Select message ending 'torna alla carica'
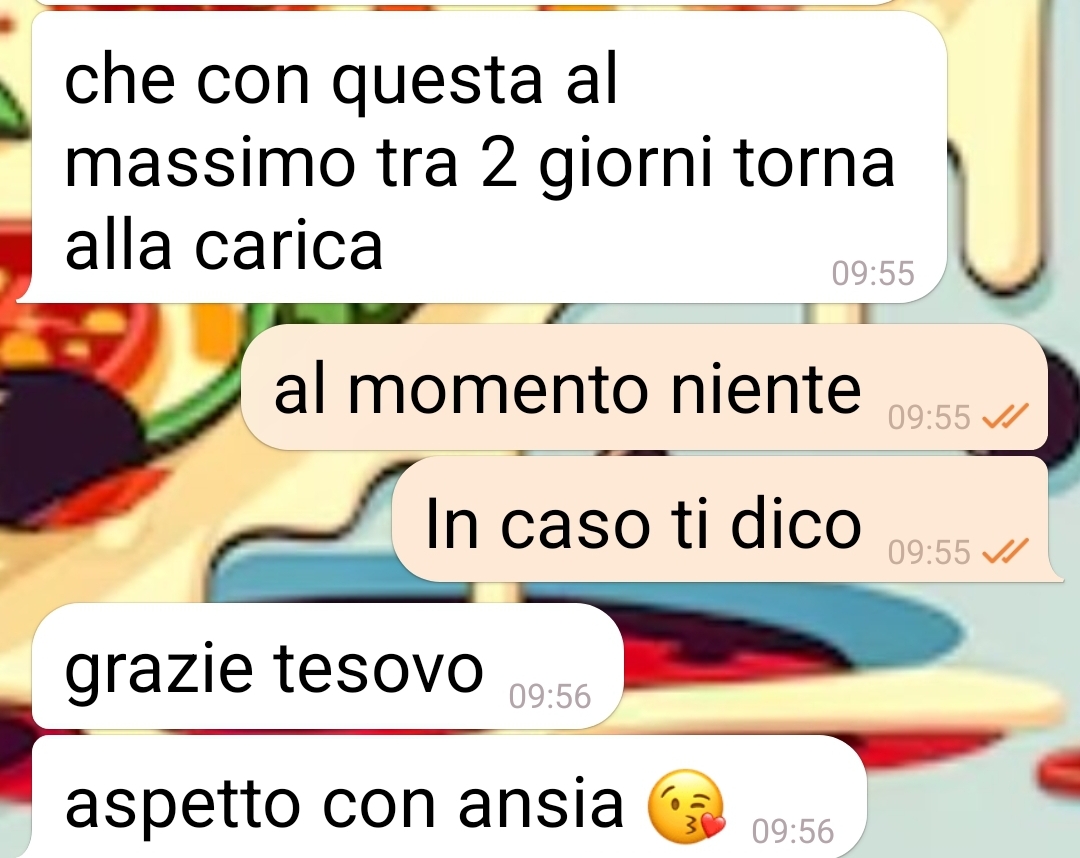The height and width of the screenshot is (858, 1080). pos(489,157)
